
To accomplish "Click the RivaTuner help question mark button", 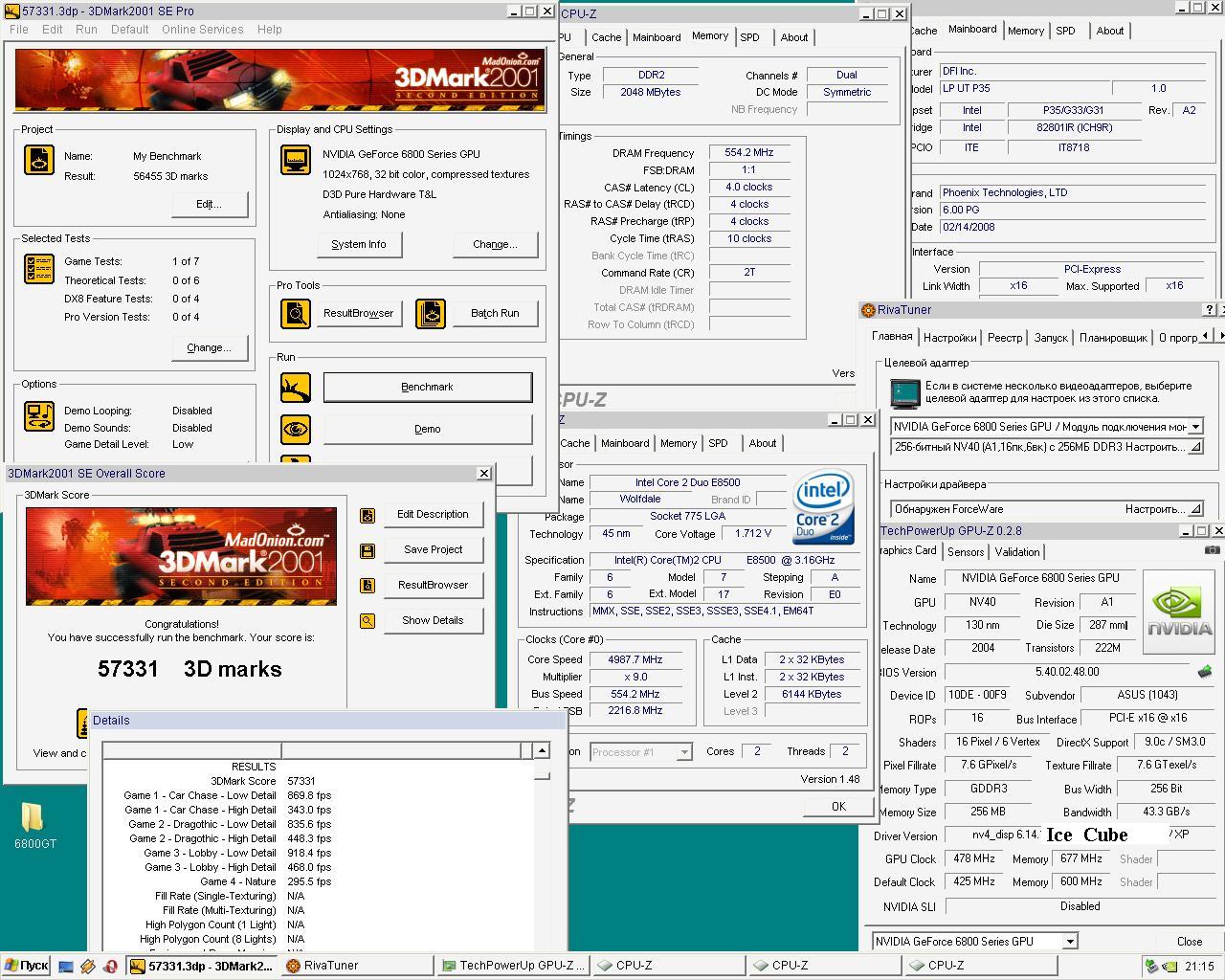I will tap(1210, 309).
